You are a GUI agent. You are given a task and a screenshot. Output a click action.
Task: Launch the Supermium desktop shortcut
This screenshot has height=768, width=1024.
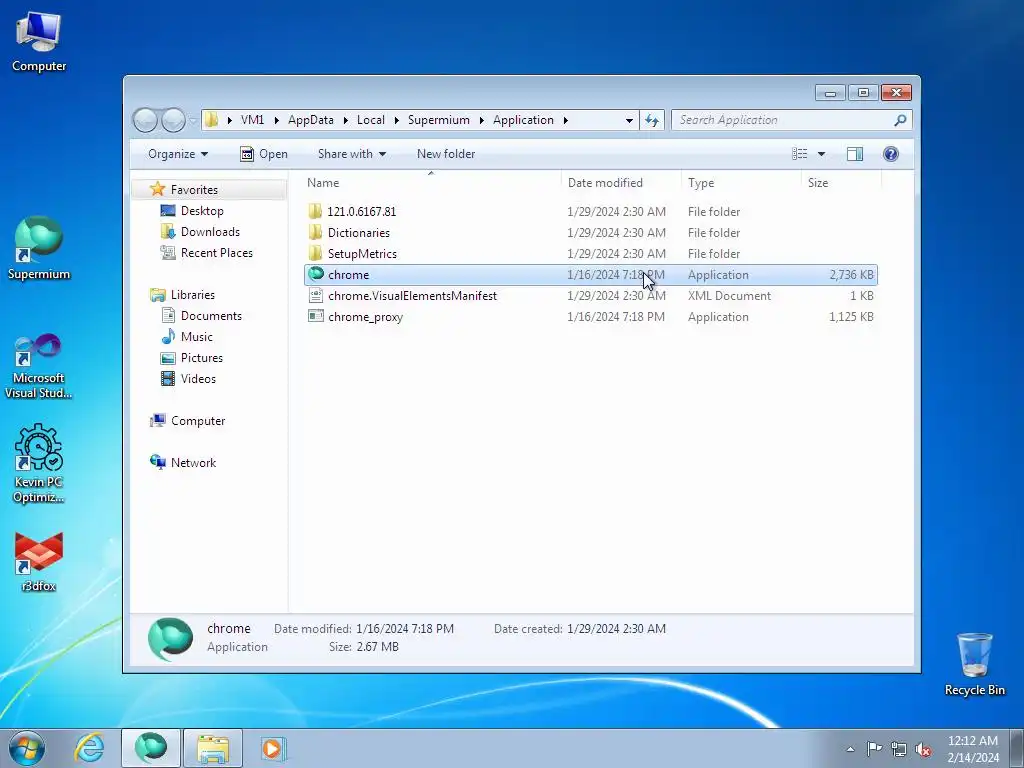coord(39,248)
